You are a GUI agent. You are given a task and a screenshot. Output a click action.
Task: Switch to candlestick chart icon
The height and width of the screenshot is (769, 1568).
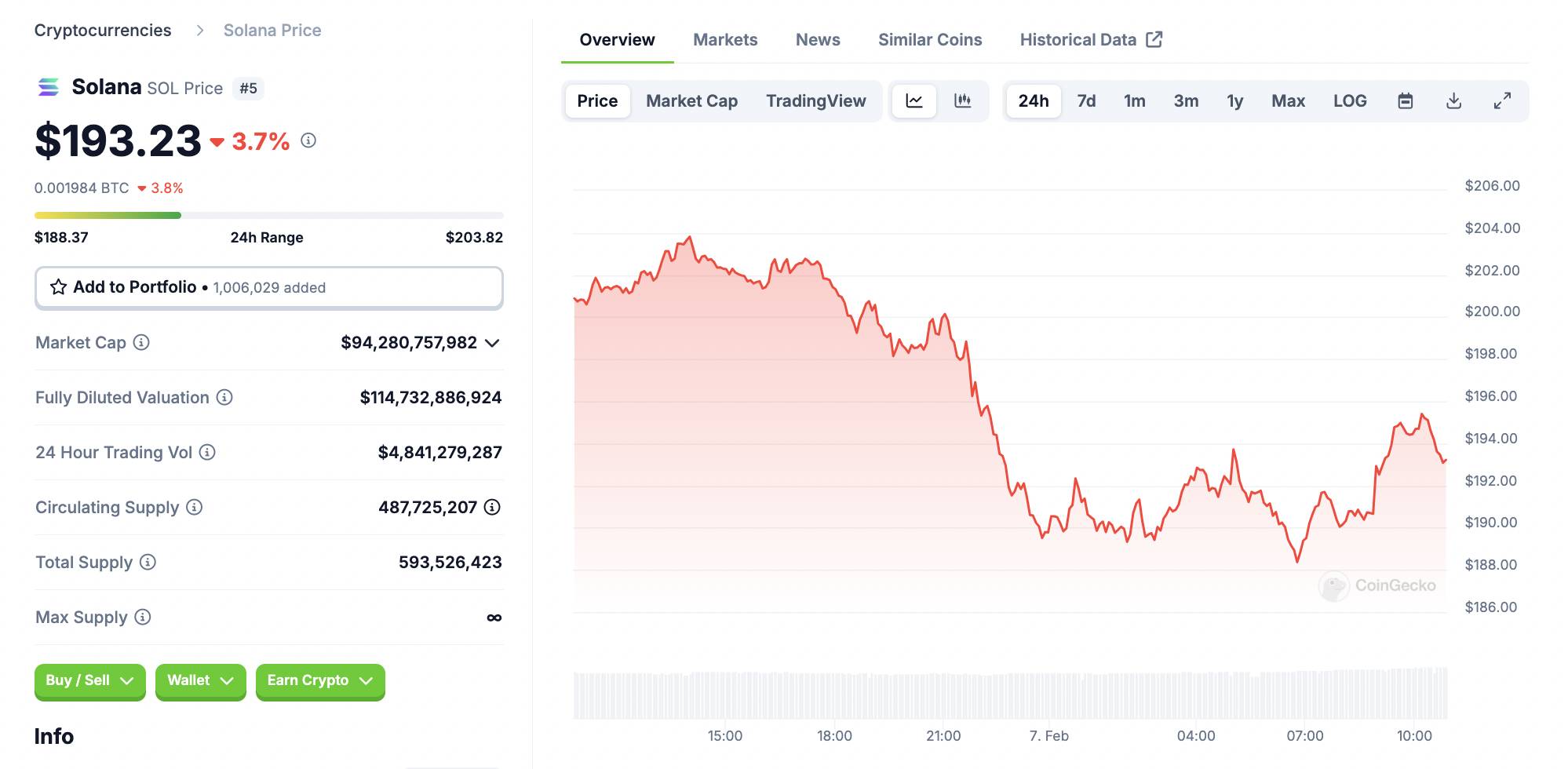click(962, 101)
